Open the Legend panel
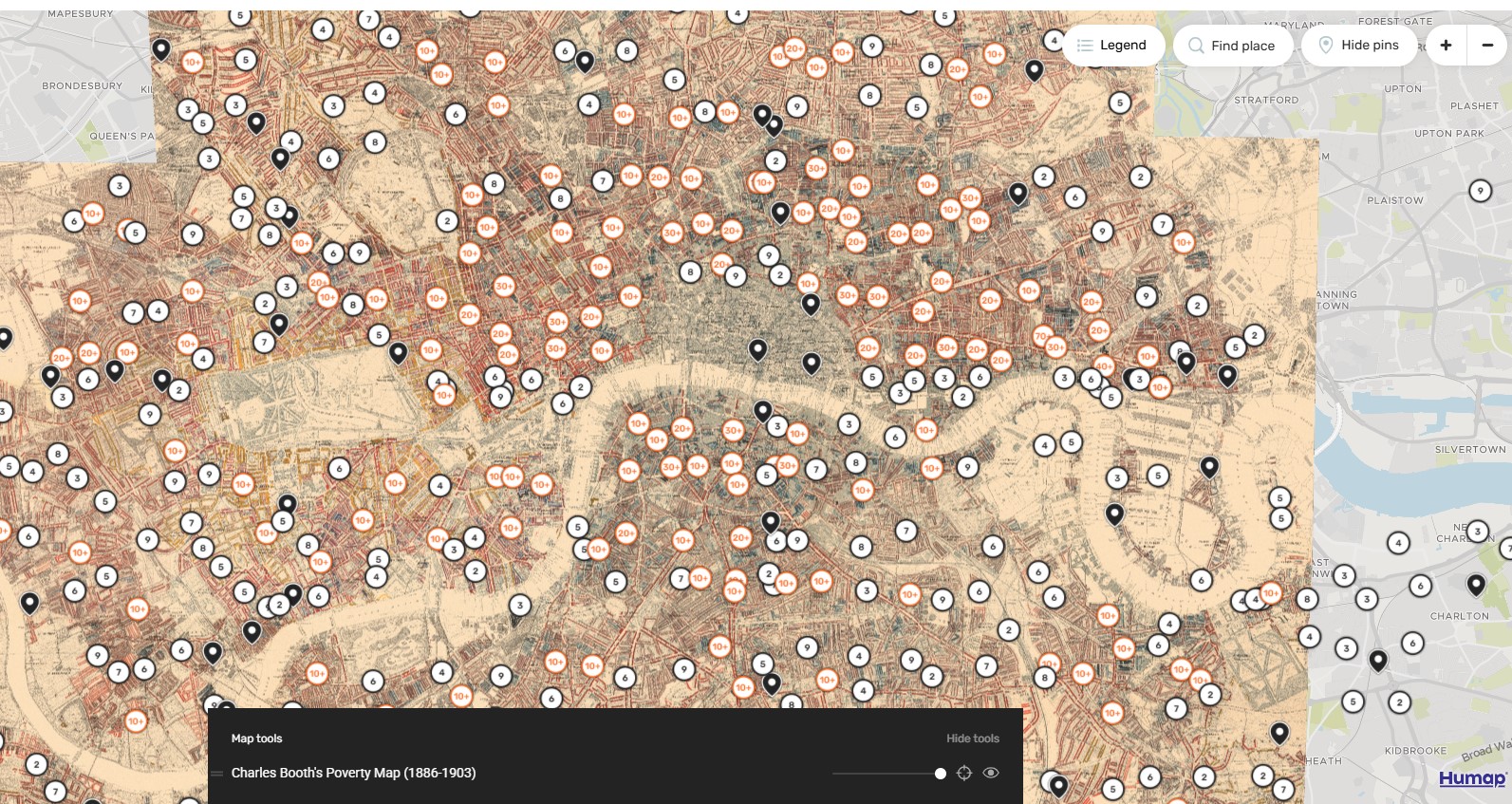Screen dimensions: 1512x804 click(1112, 46)
